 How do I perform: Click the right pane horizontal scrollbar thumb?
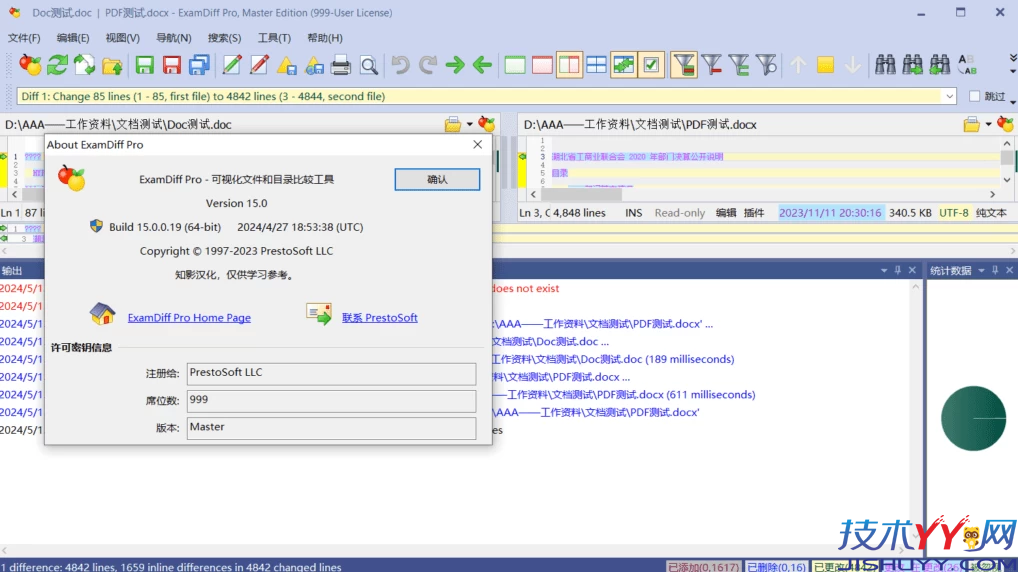tap(582, 194)
